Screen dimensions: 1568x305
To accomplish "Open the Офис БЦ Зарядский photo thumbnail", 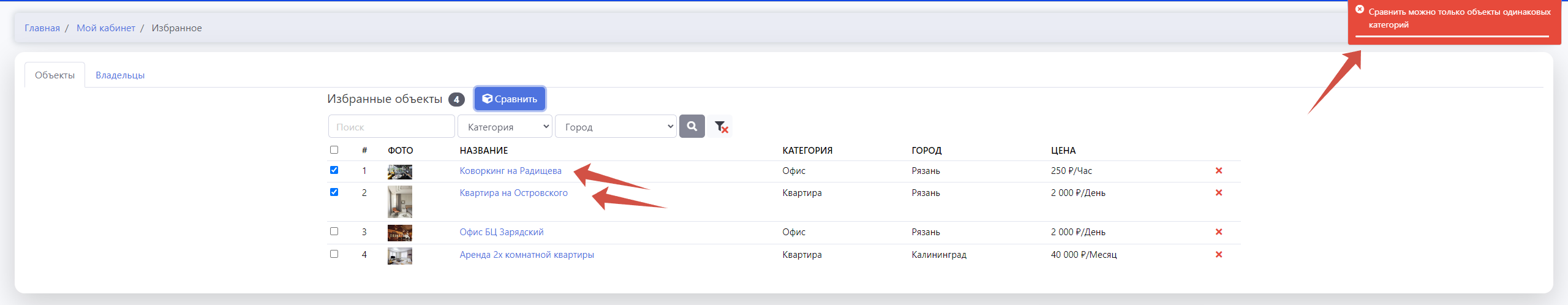I will 399,233.
